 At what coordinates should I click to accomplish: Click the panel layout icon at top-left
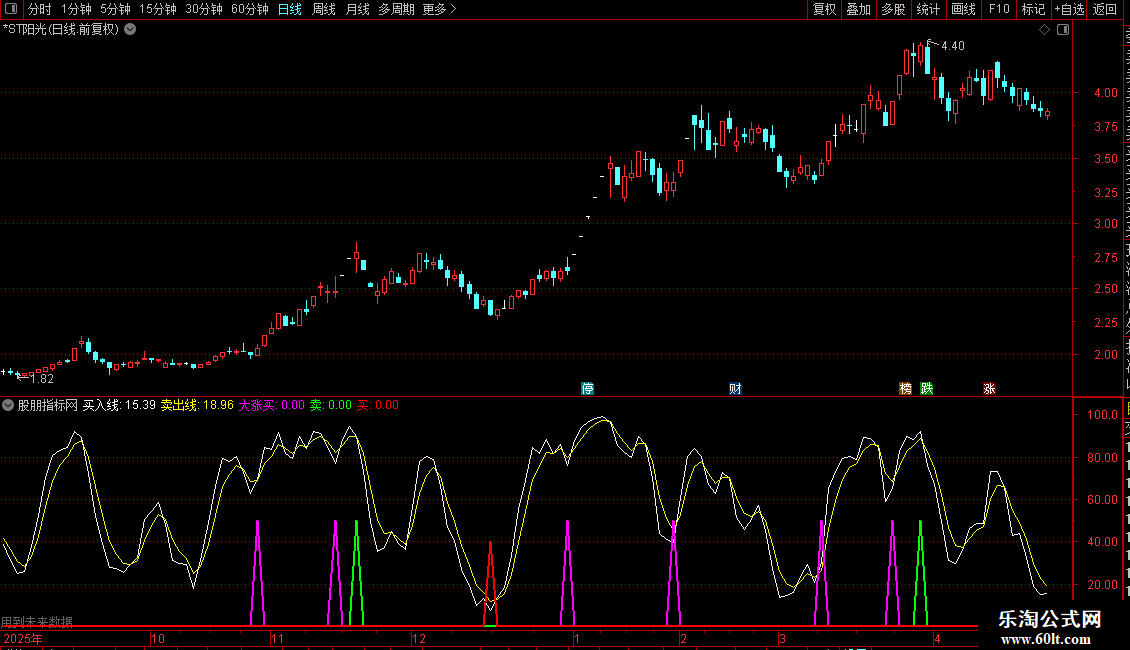tap(11, 9)
